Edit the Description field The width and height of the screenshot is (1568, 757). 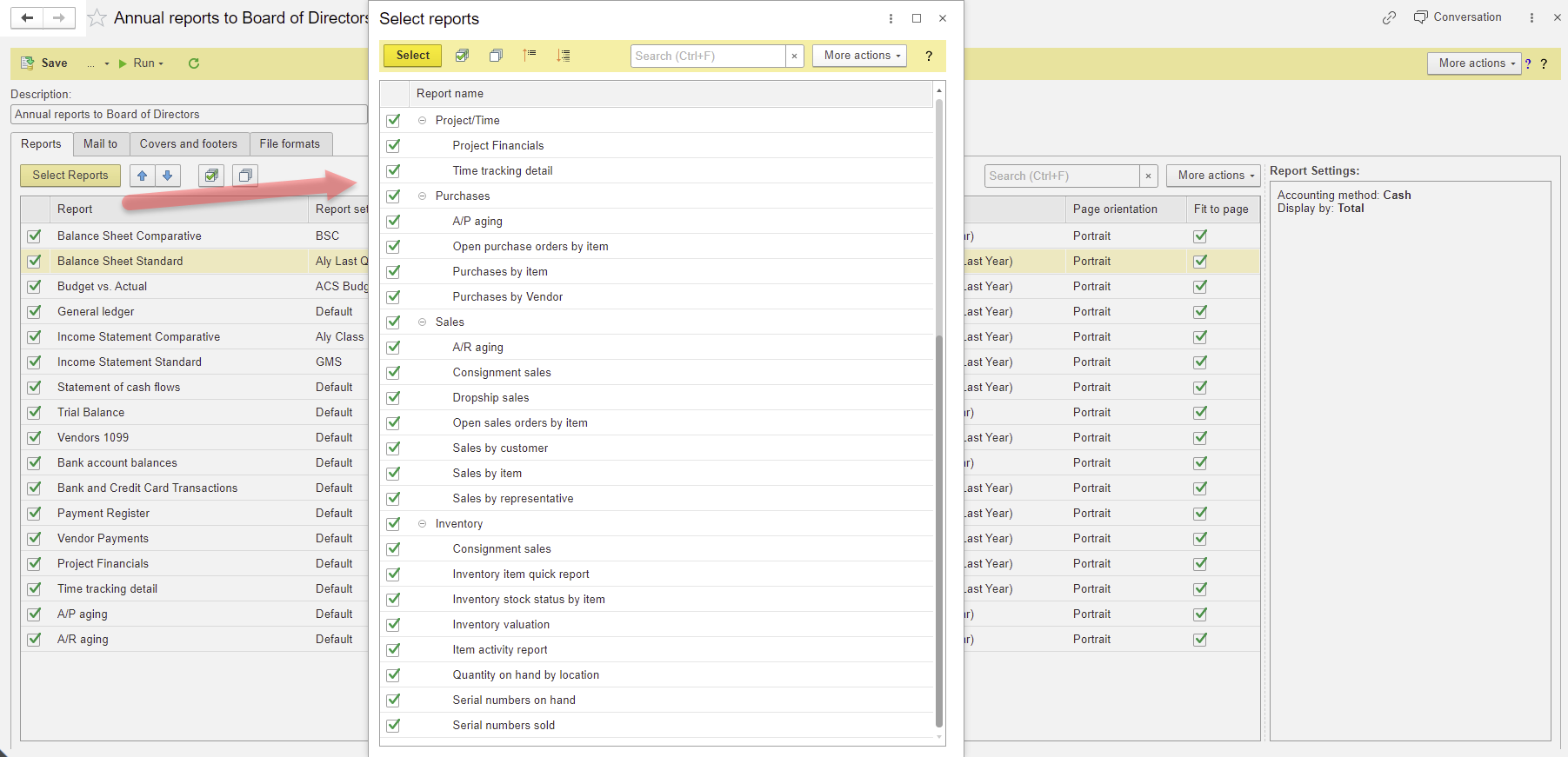click(189, 115)
